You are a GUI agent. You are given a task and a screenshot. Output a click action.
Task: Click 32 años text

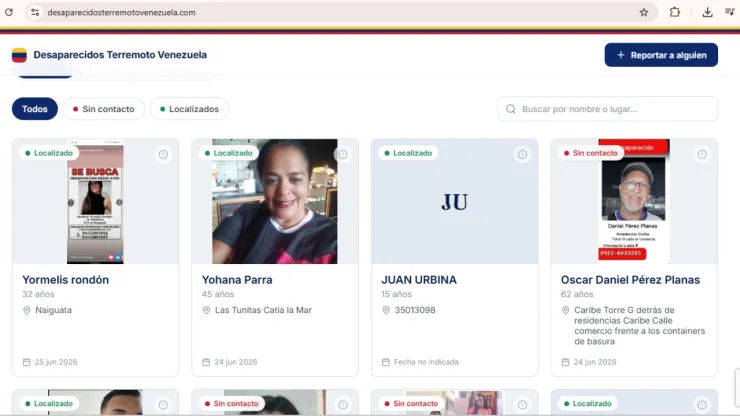[38, 294]
